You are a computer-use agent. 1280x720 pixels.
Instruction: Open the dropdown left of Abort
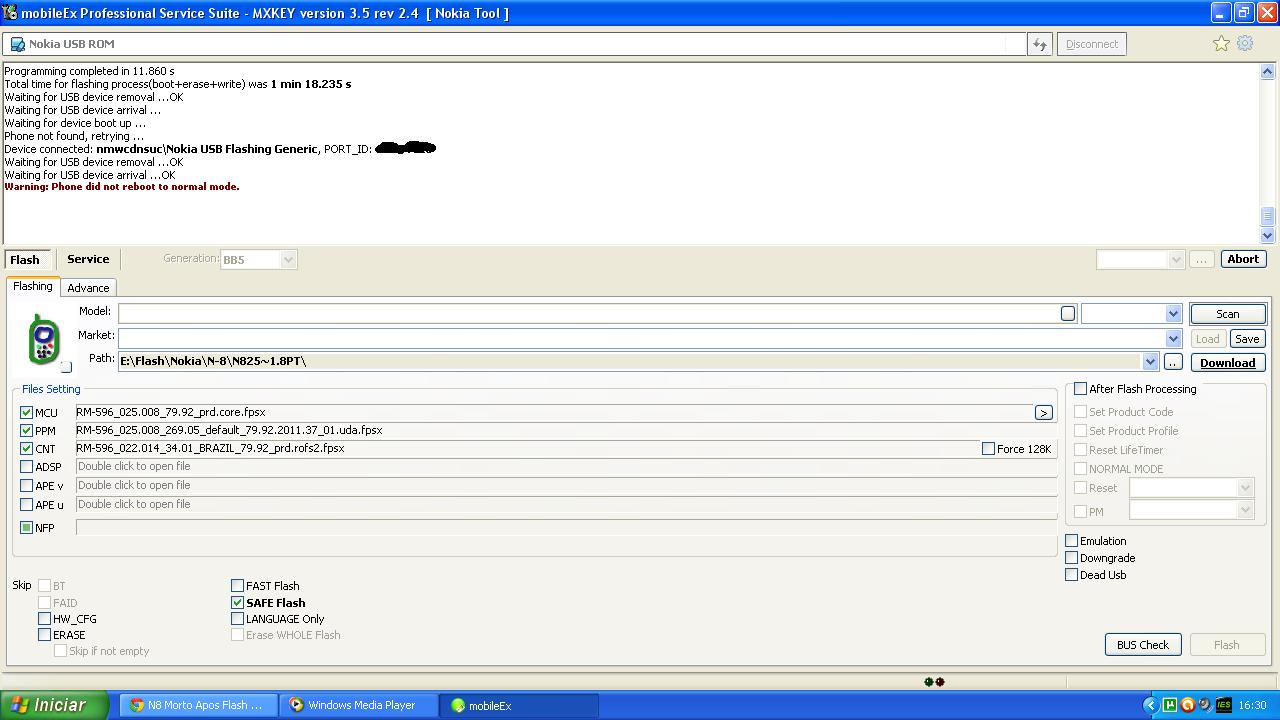tap(1175, 260)
